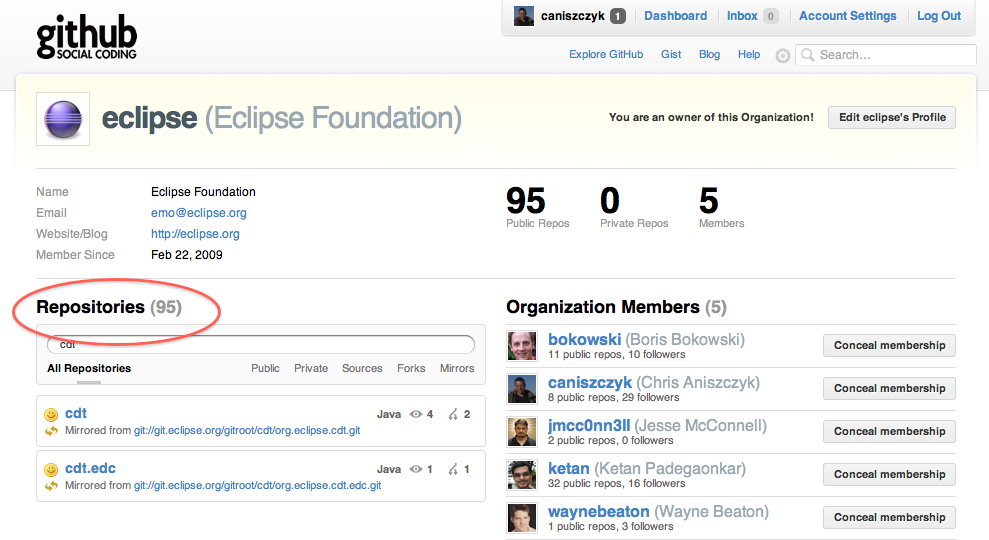The image size is (989, 540).
Task: Click the forks icon for cdt.edc
Action: pyautogui.click(x=453, y=469)
